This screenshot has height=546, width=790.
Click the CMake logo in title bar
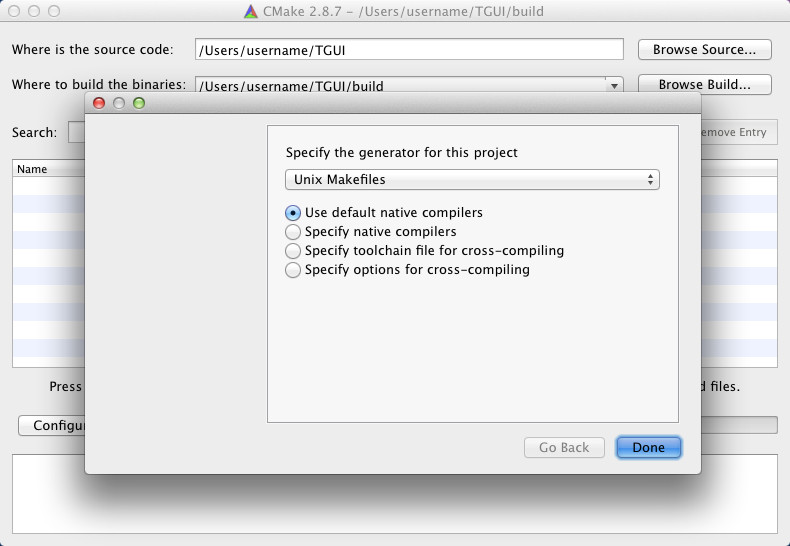[x=250, y=11]
